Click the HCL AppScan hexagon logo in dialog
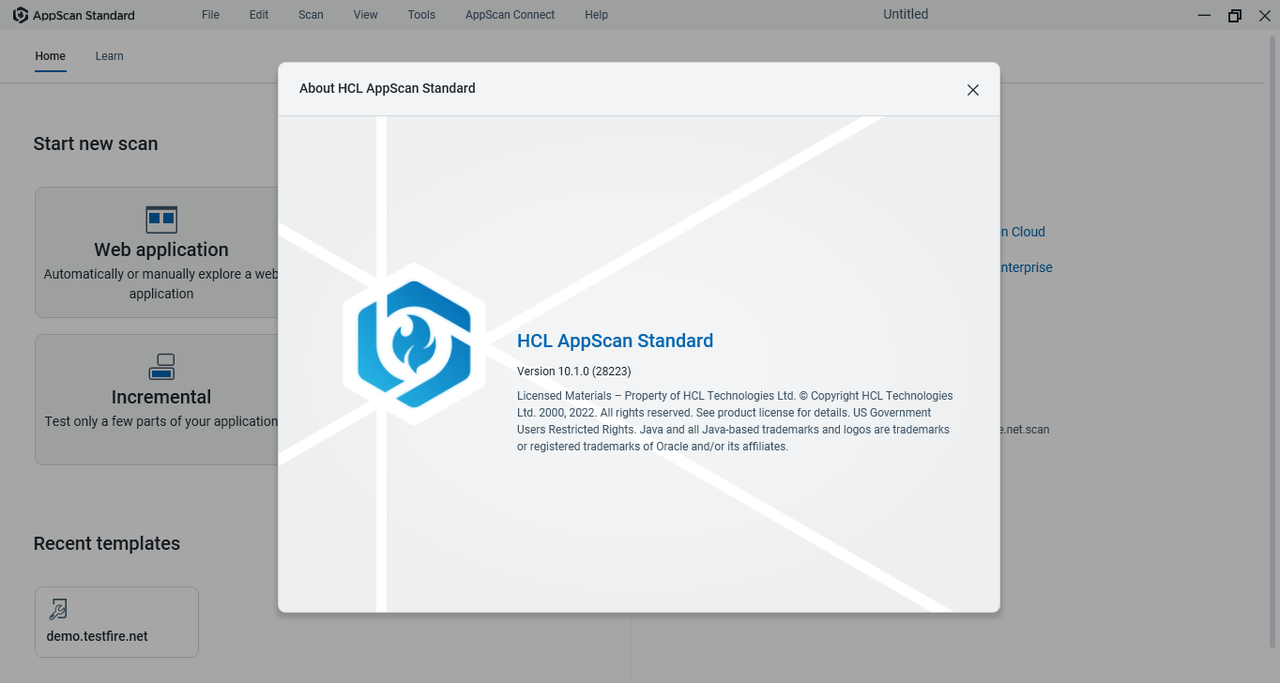Viewport: 1280px width, 683px height. (414, 344)
